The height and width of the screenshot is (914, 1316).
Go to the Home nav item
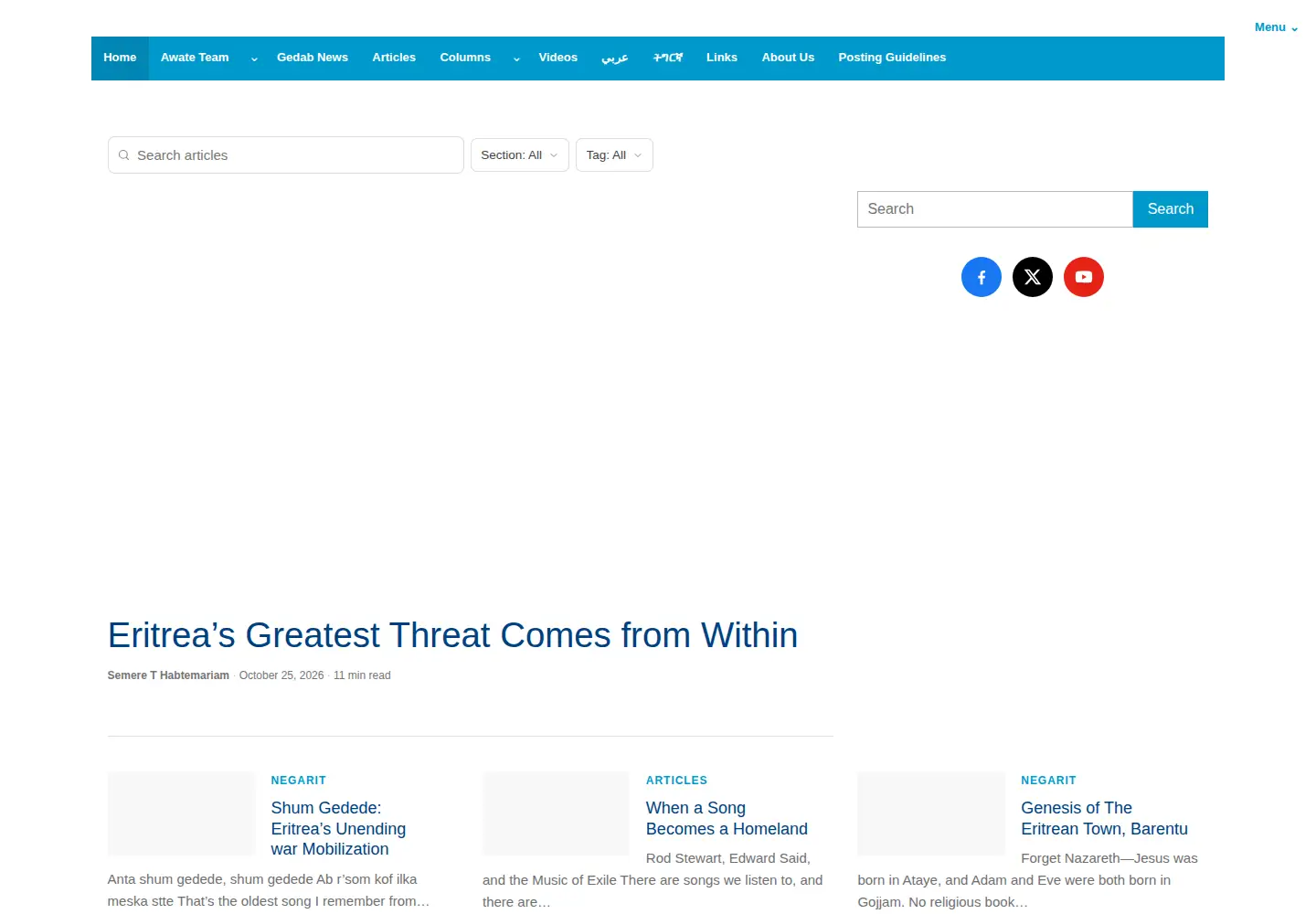tap(120, 58)
